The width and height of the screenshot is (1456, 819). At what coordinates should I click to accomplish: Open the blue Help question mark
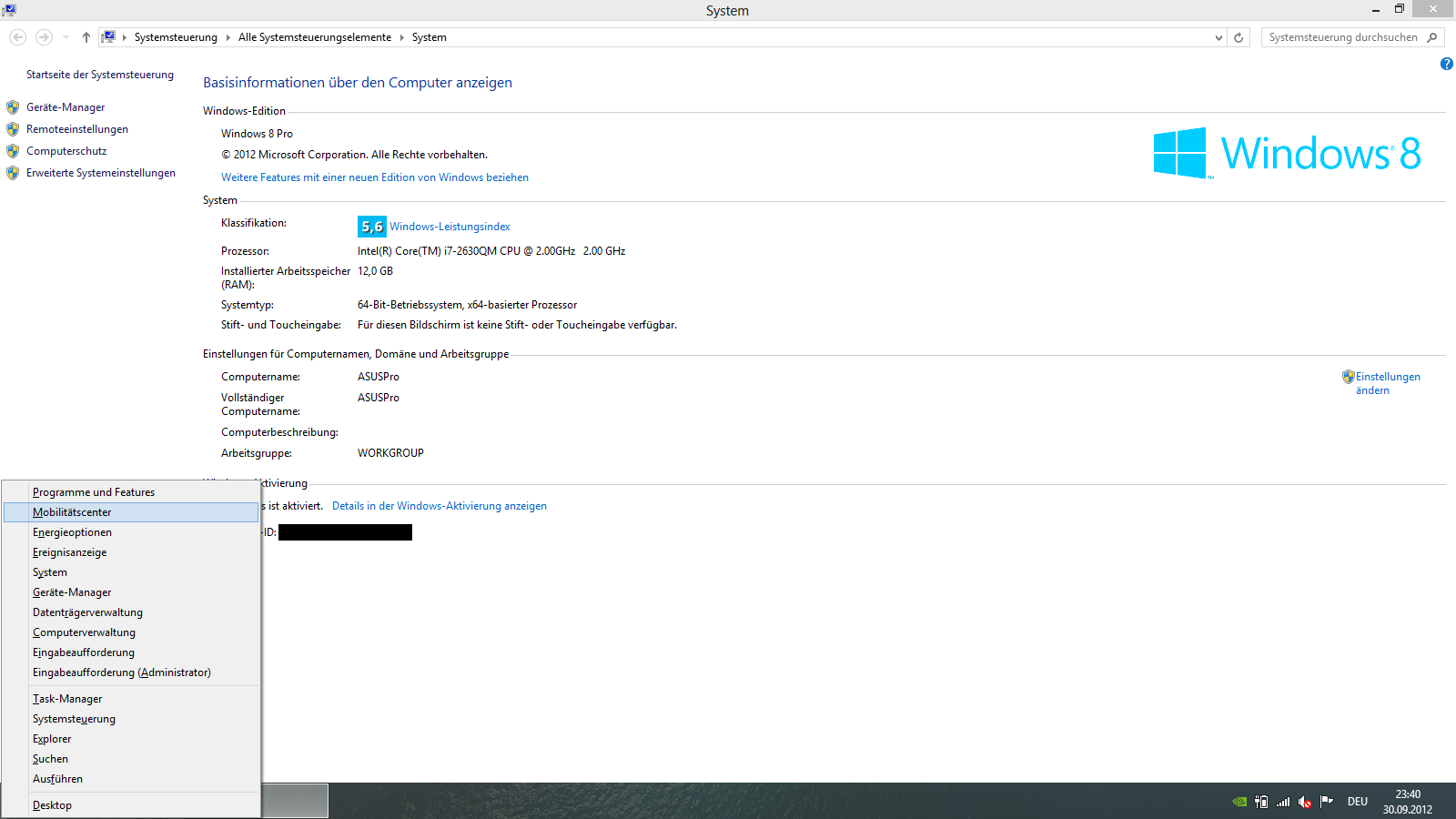point(1447,64)
